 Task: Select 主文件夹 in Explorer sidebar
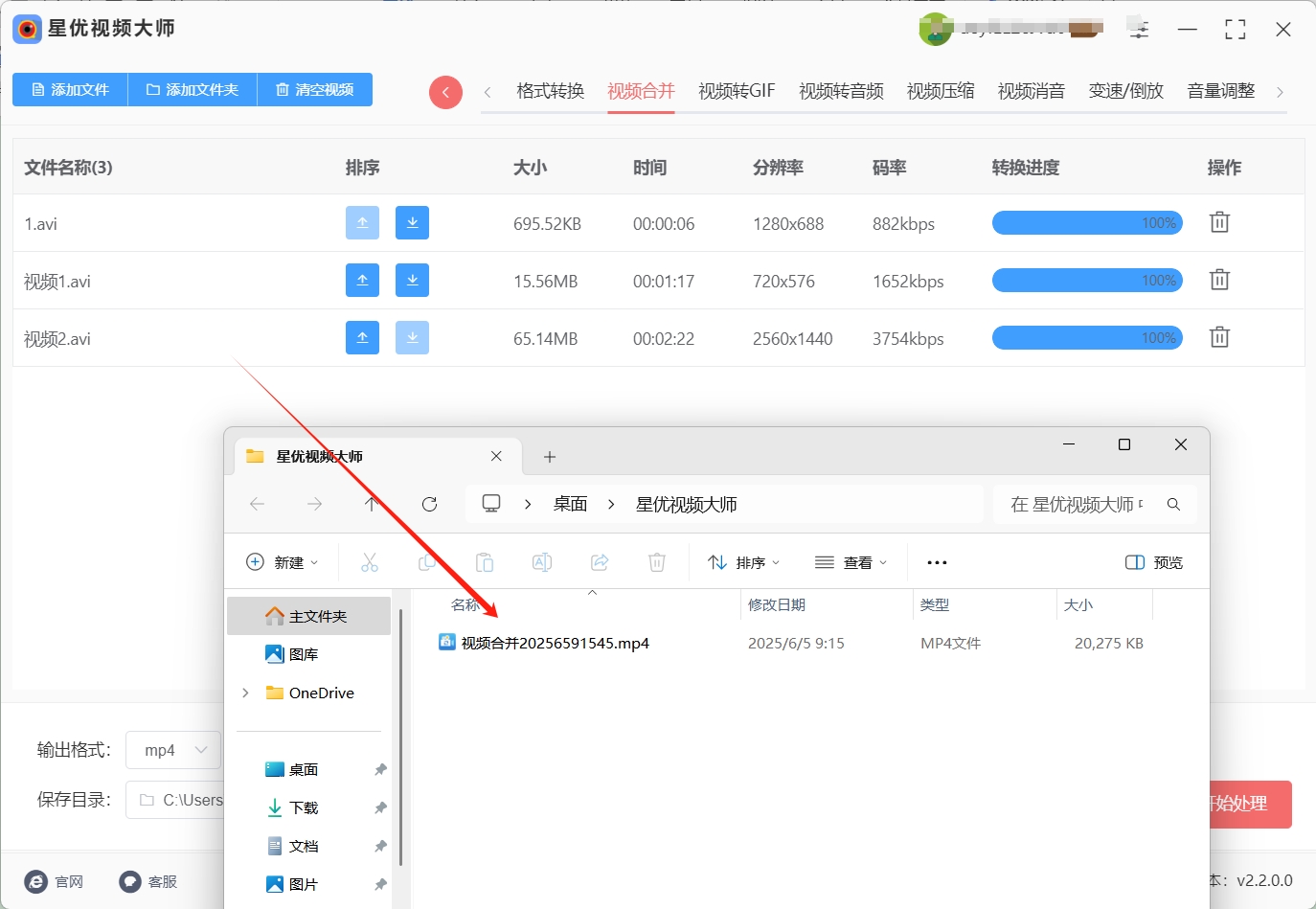[x=308, y=616]
